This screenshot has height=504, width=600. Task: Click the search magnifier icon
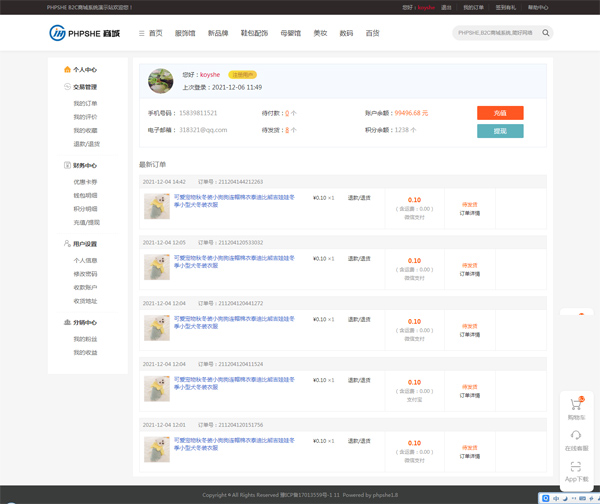click(546, 33)
